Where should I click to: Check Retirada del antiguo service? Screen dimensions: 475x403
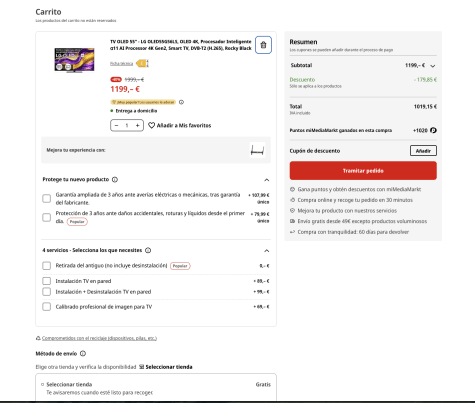(x=47, y=266)
